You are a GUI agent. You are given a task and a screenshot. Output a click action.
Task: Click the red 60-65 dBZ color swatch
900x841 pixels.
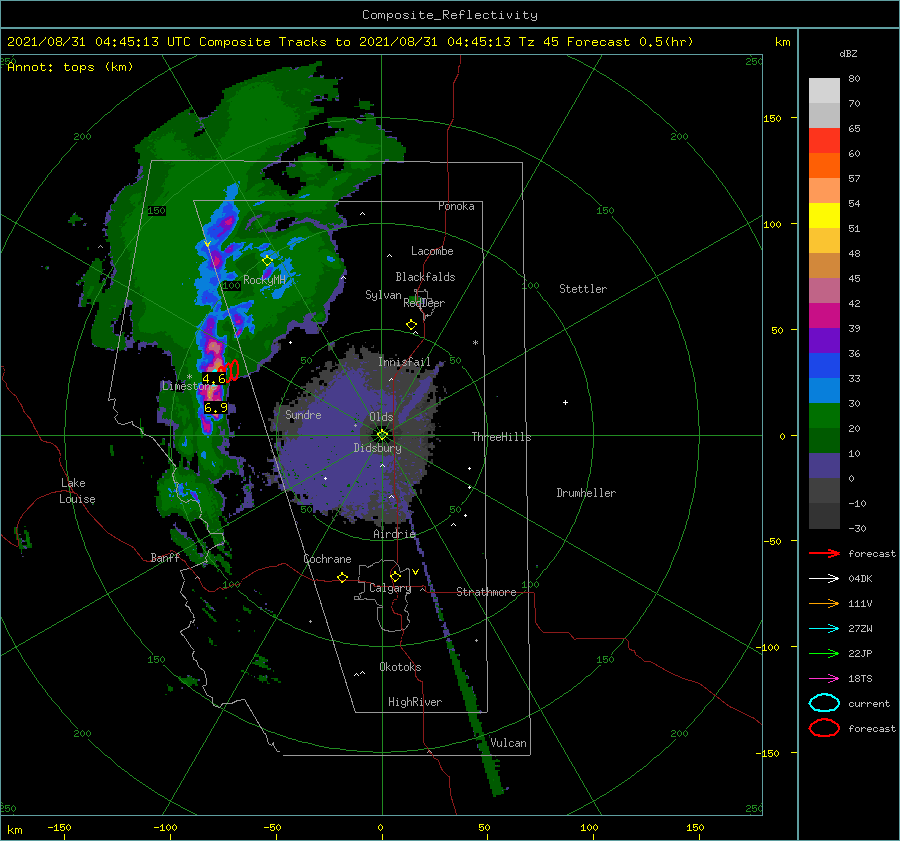[824, 141]
